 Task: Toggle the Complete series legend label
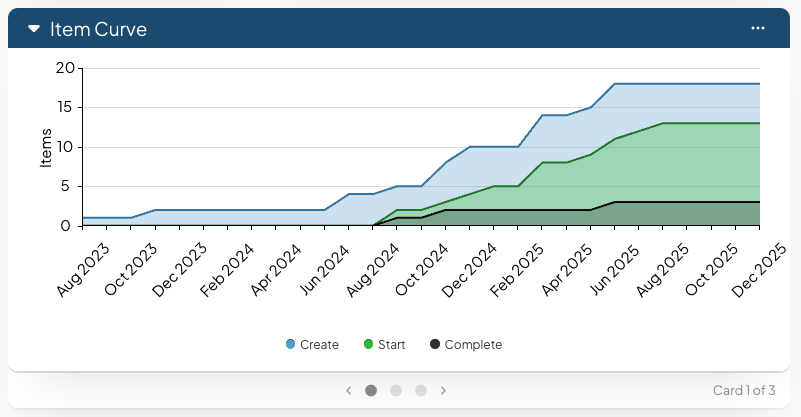click(x=473, y=345)
